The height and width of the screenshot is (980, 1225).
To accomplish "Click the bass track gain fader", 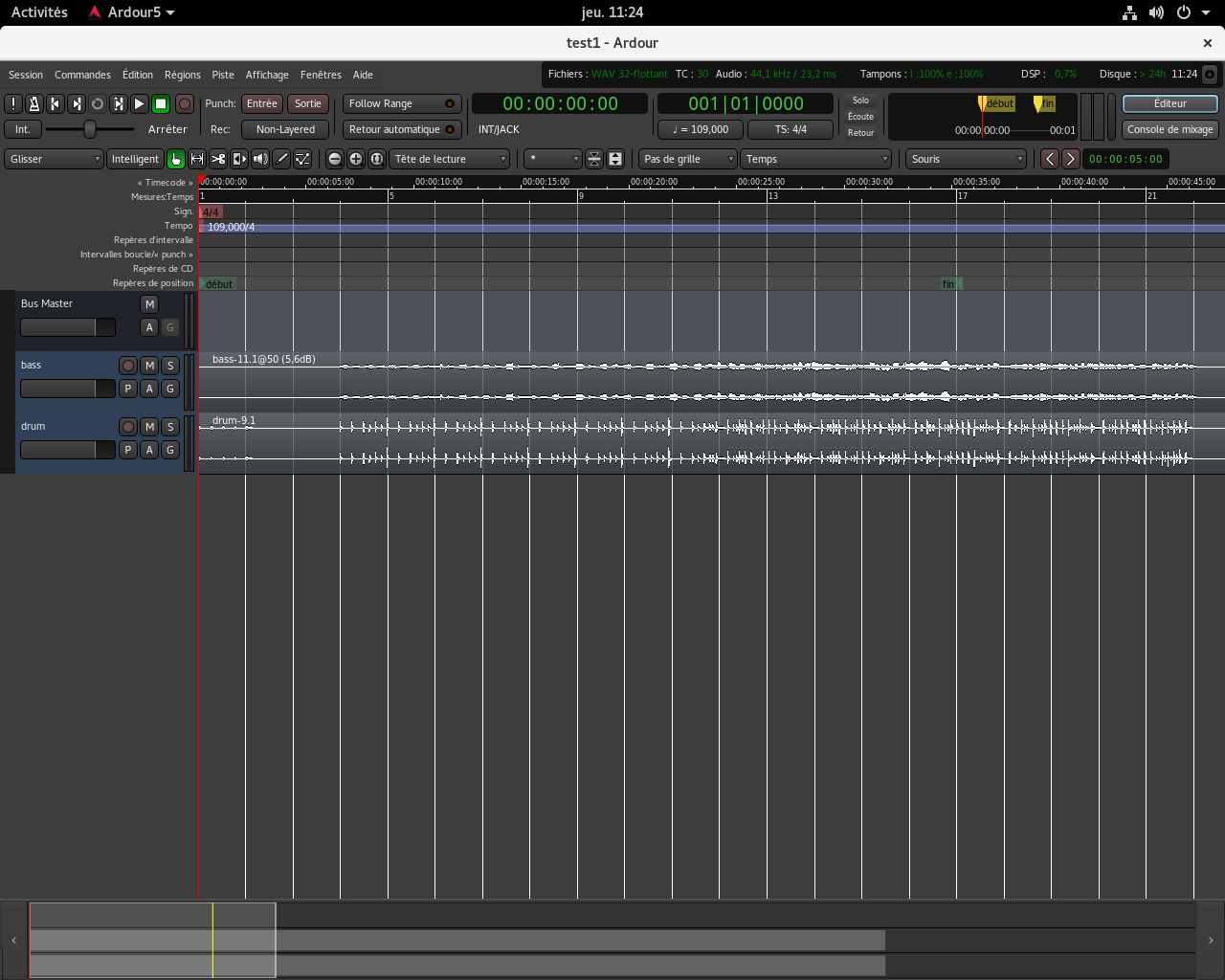I will click(x=67, y=389).
